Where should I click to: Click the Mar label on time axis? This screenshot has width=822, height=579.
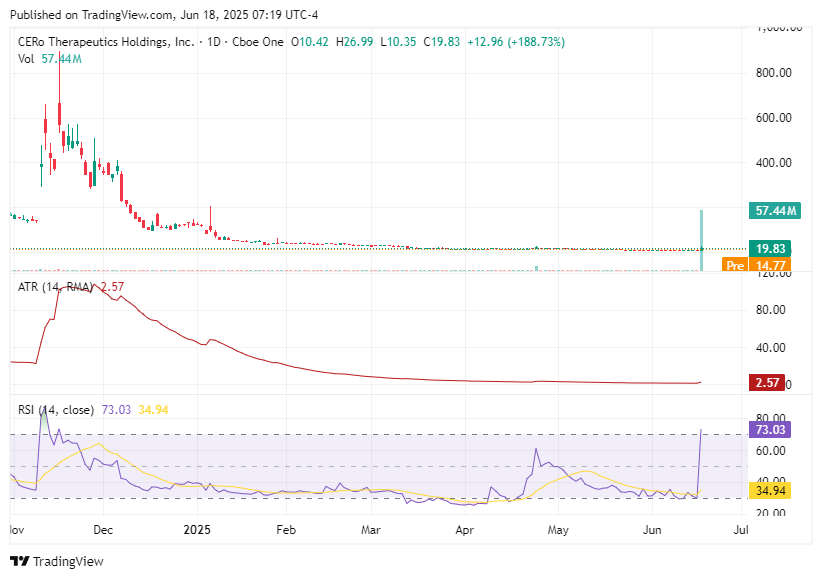pos(371,530)
